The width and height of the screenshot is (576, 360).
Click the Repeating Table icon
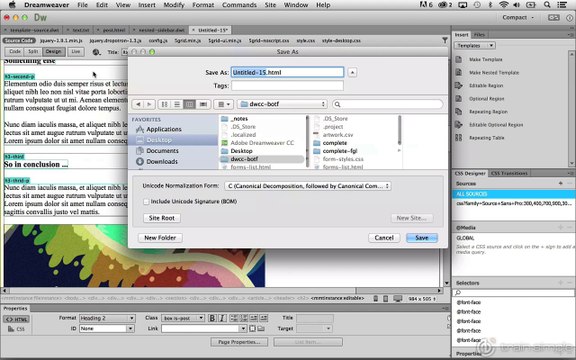click(x=459, y=138)
